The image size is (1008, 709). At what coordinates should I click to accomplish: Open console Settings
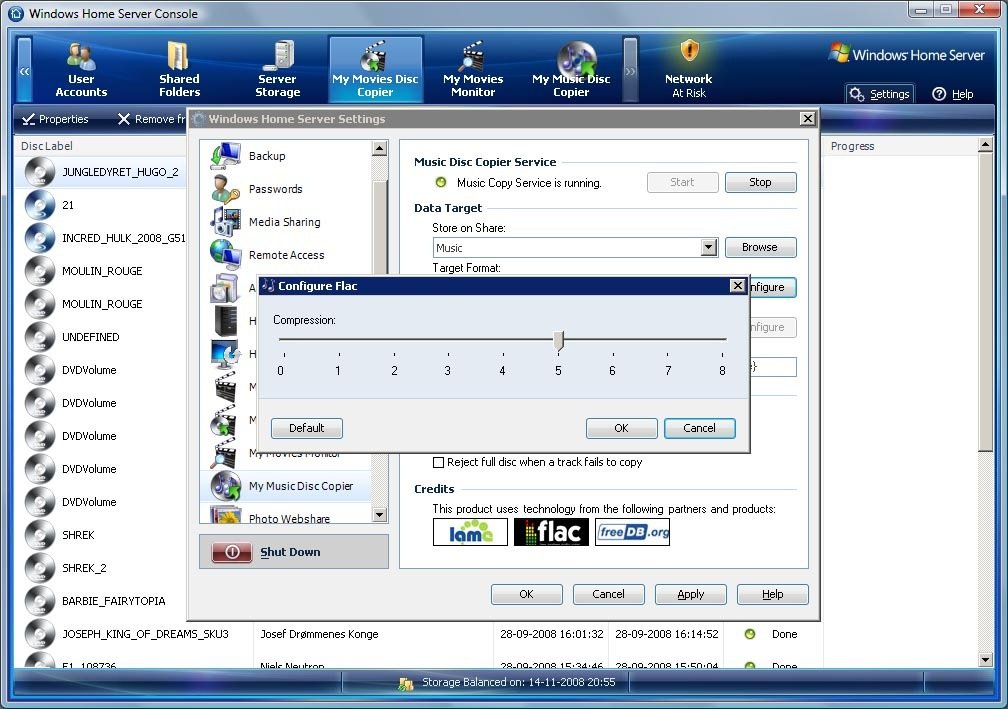[880, 94]
